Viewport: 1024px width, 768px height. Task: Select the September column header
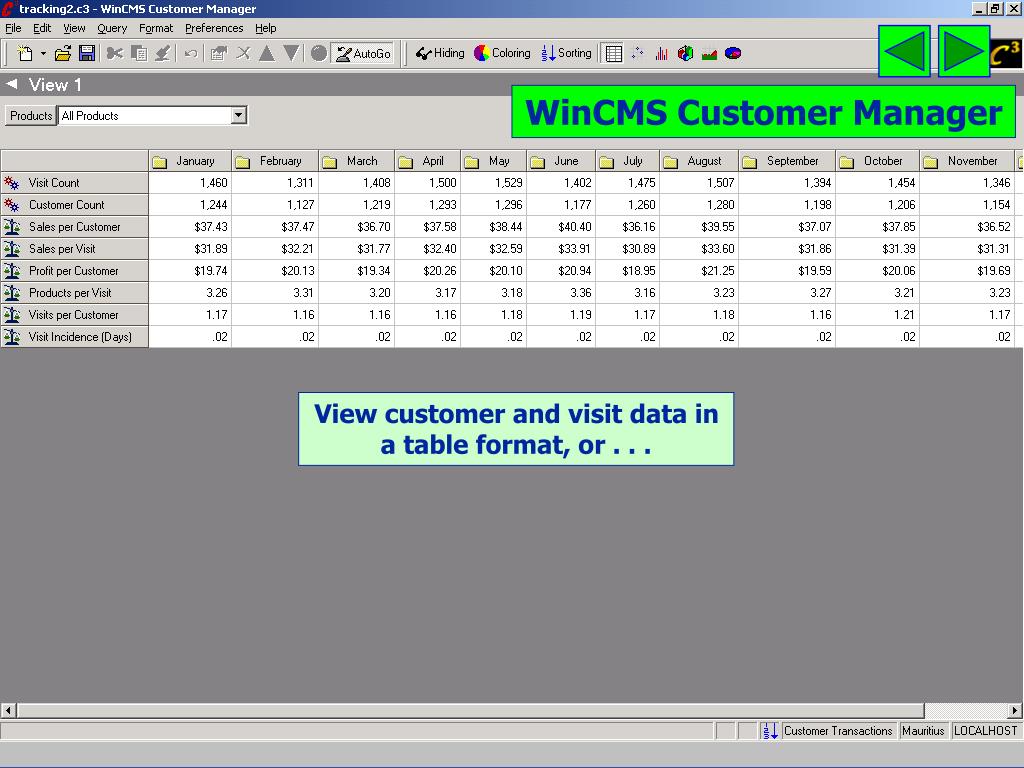click(787, 161)
